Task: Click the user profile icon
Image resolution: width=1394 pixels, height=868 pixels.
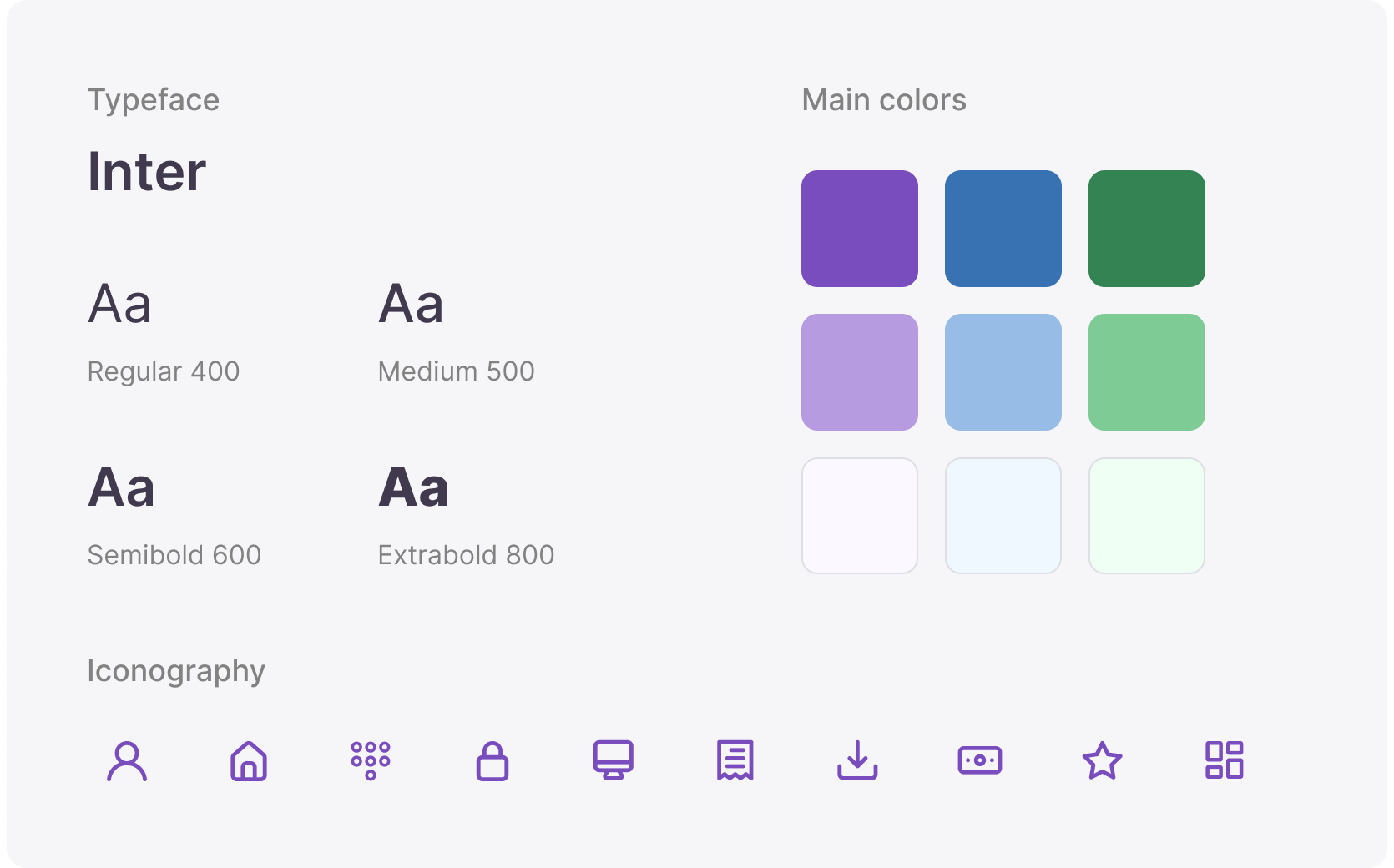Action: 127,761
